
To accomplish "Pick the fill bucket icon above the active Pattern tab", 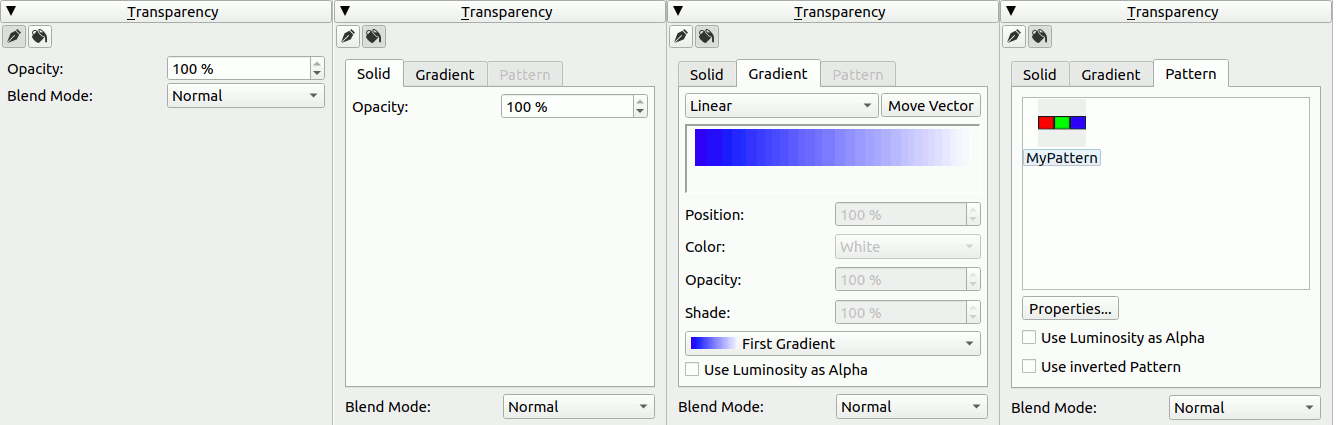I will 1039,36.
